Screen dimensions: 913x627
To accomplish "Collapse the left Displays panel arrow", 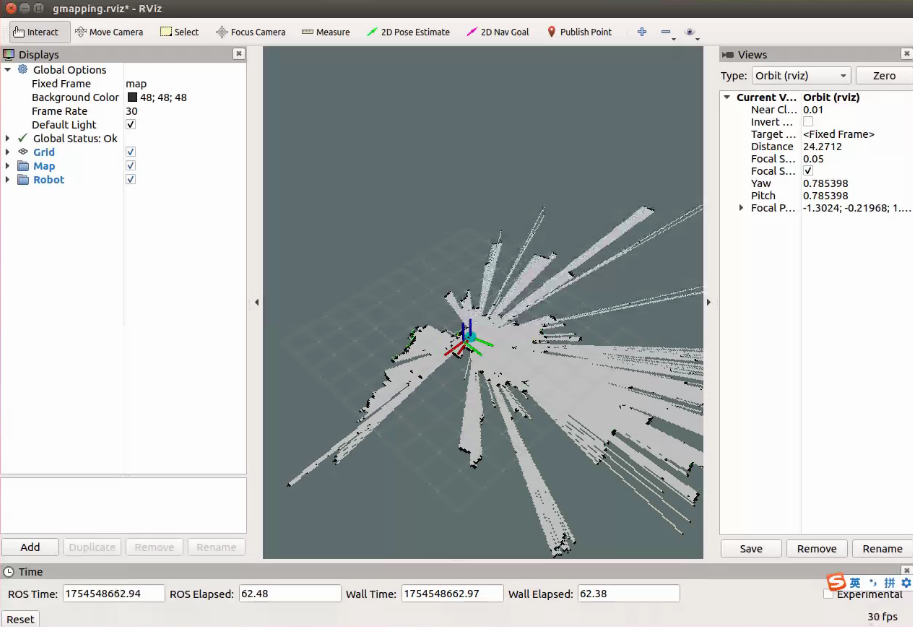I will (x=257, y=302).
